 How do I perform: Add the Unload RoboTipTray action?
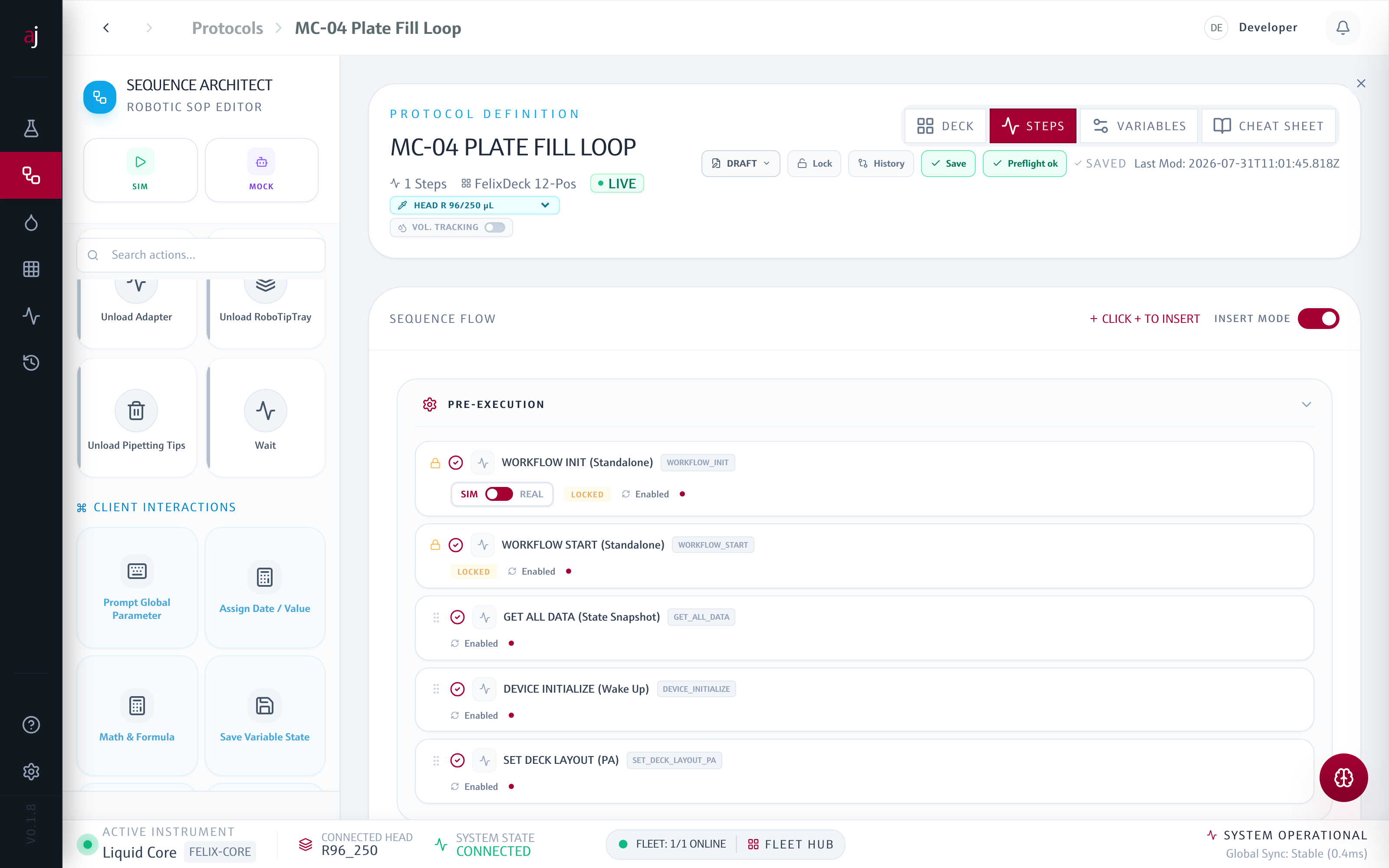(x=265, y=313)
